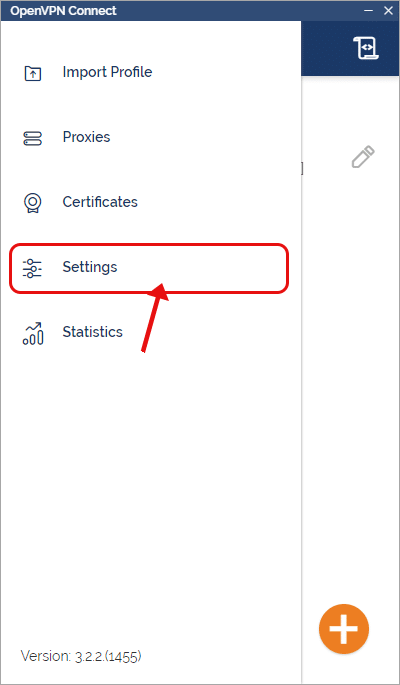Click the Version 3.2.2 (1455) text

point(81,655)
